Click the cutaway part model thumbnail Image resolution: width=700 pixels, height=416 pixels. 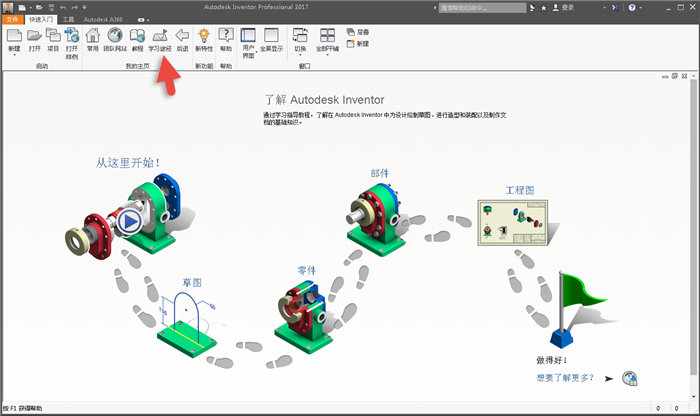coord(304,315)
